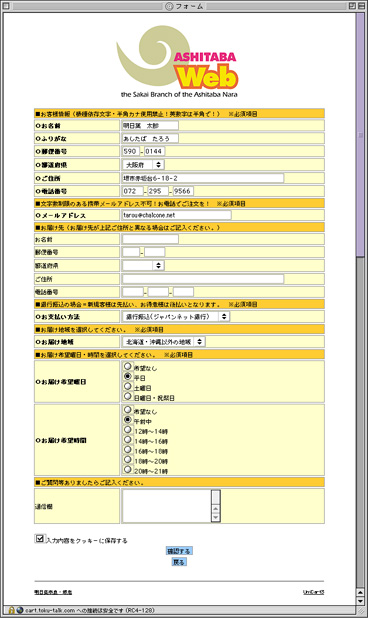Select the 18時〜20時 delivery time
This screenshot has height=618, width=368.
(127, 460)
